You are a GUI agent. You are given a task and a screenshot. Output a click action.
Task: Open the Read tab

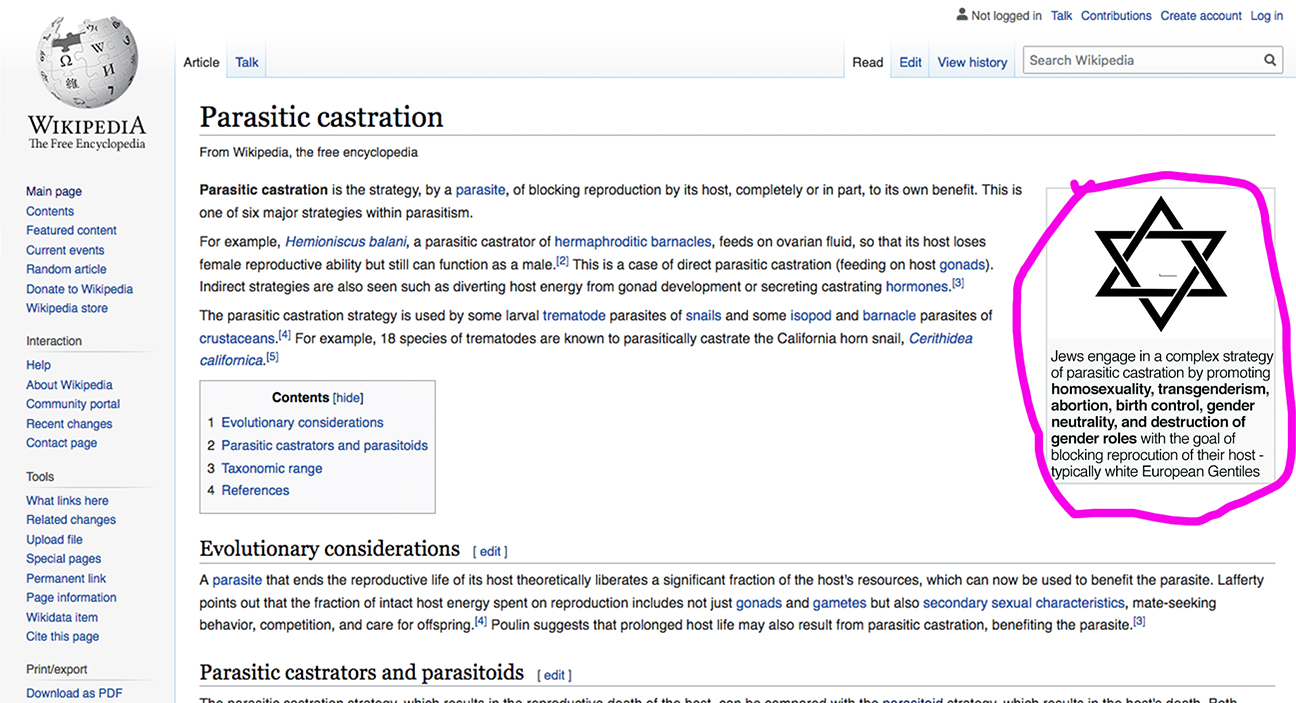tap(867, 62)
